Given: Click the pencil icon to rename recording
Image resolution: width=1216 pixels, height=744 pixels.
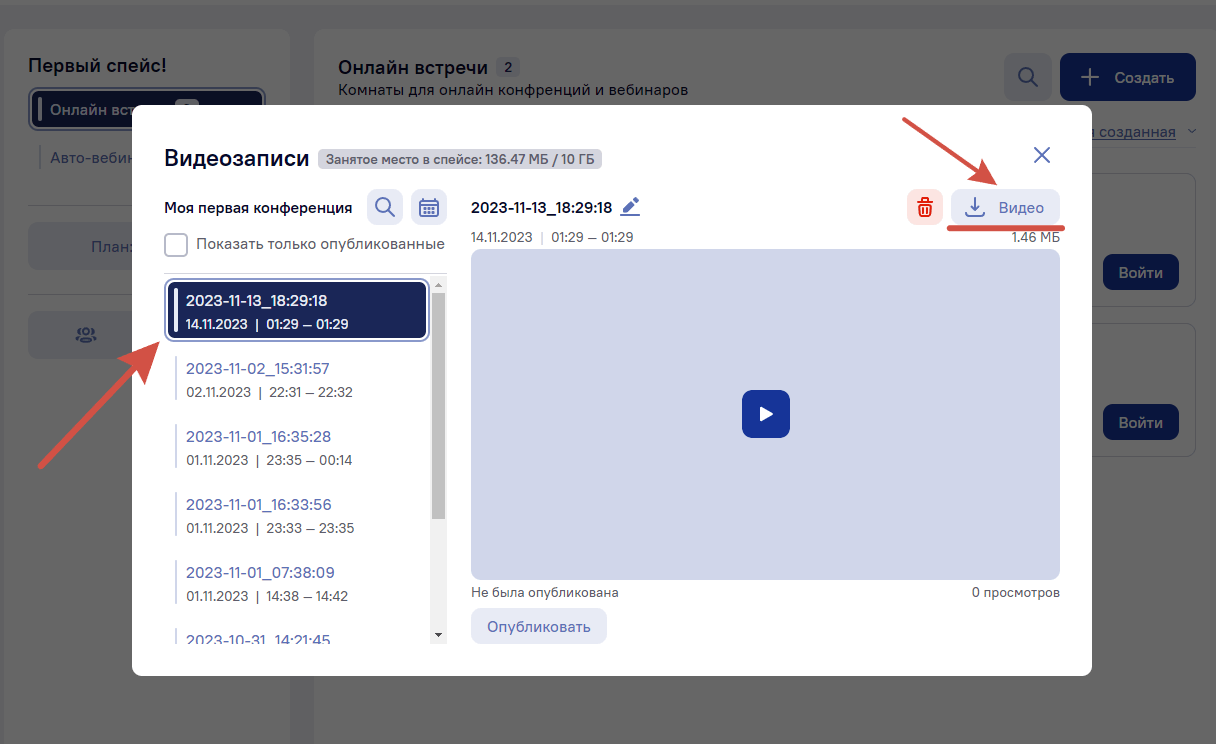Looking at the screenshot, I should pyautogui.click(x=630, y=207).
